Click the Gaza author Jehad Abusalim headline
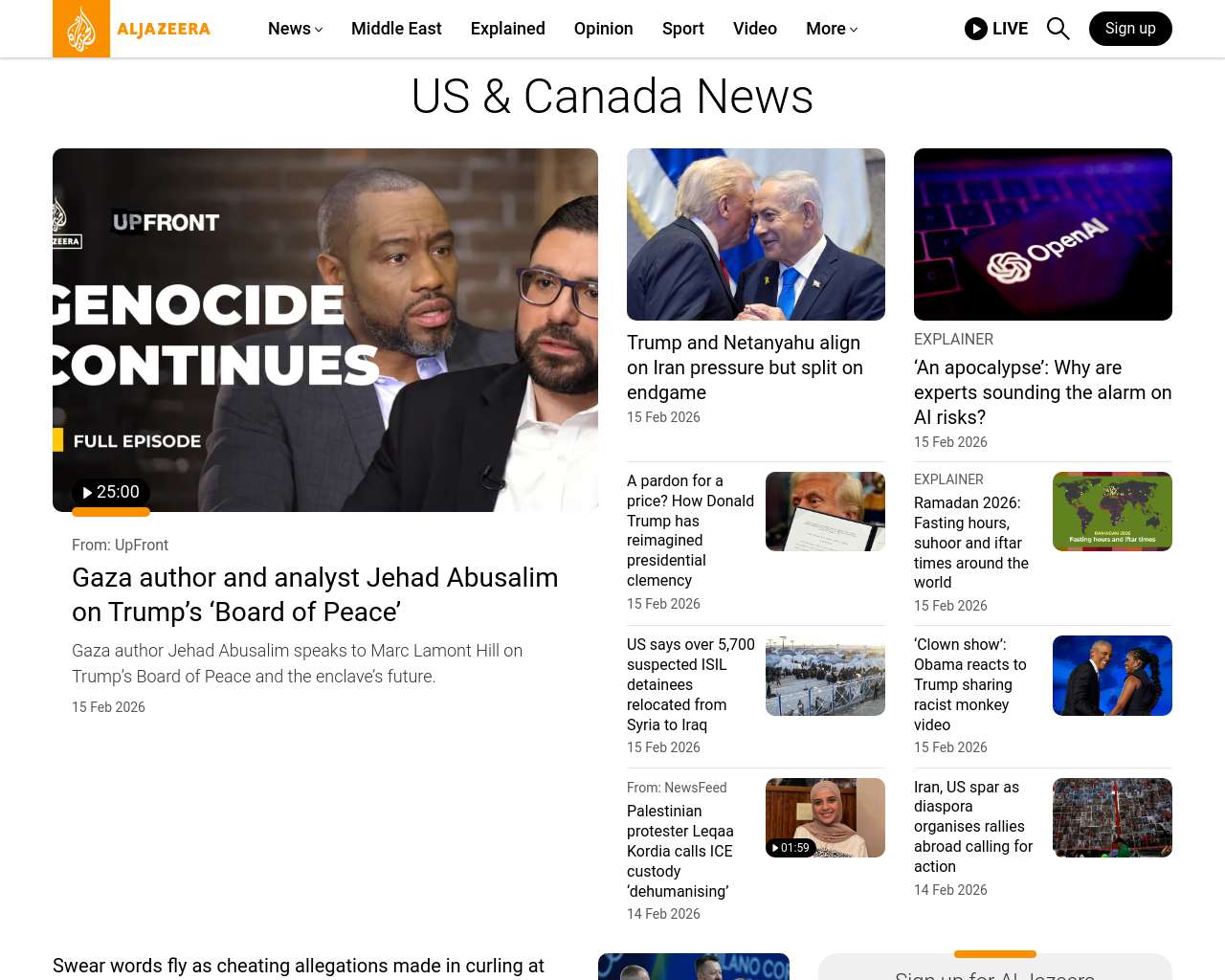The width and height of the screenshot is (1225, 980). 315,594
